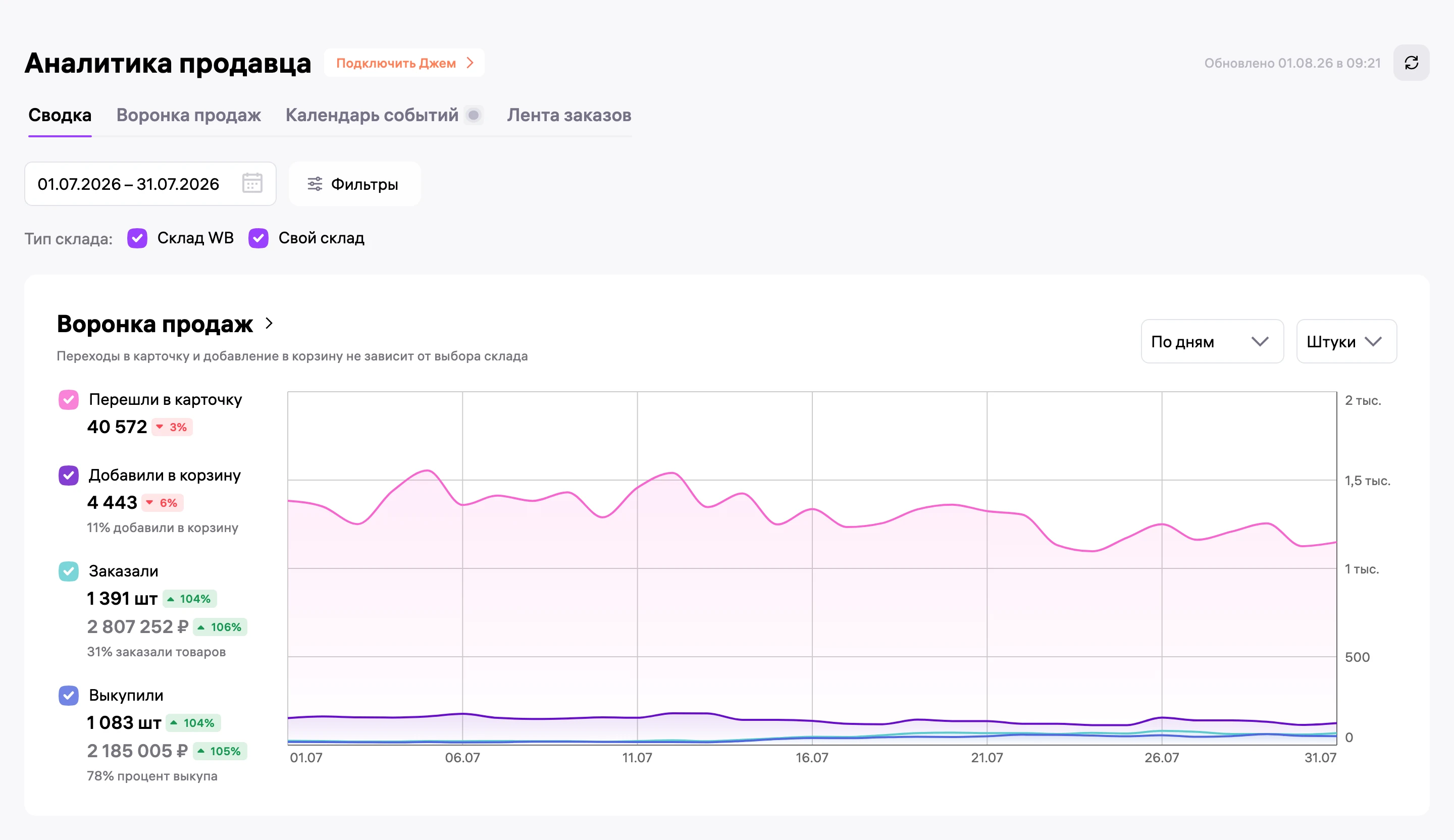
Task: Open the Фильтры button
Action: point(355,184)
